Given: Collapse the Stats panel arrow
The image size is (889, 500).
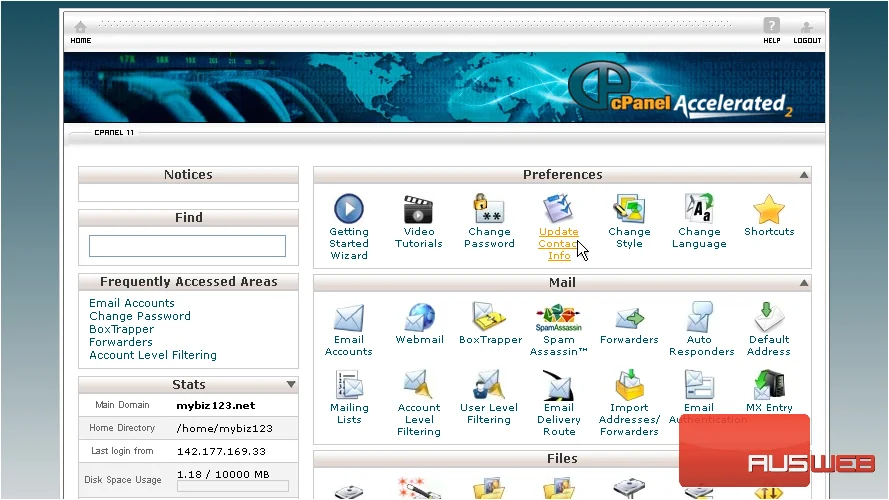Looking at the screenshot, I should tap(291, 384).
